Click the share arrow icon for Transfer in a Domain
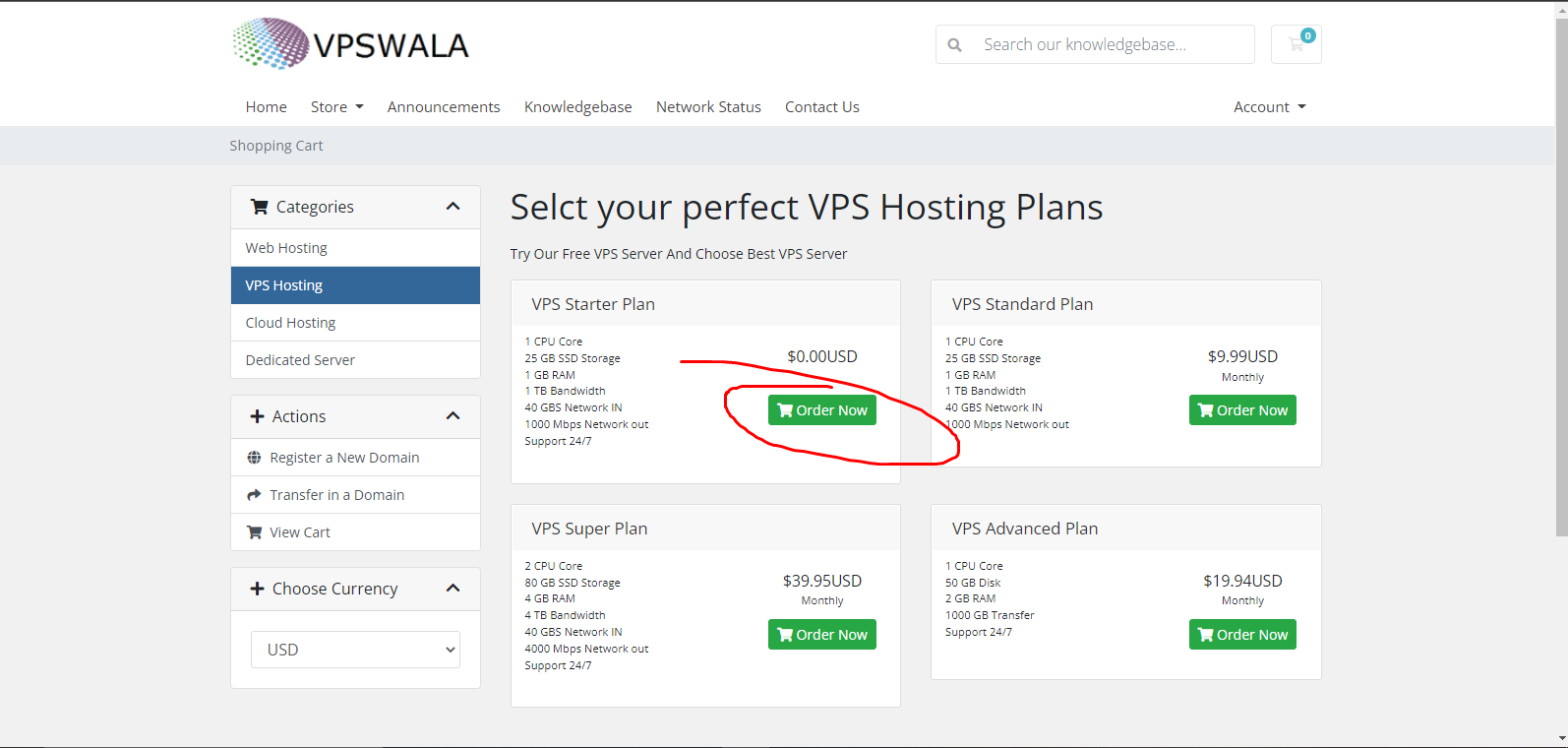 click(254, 495)
